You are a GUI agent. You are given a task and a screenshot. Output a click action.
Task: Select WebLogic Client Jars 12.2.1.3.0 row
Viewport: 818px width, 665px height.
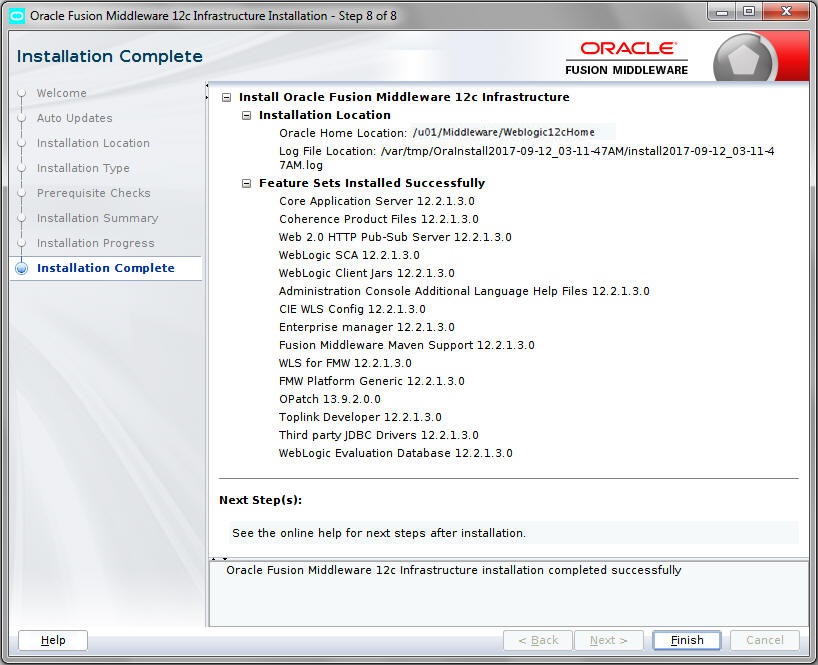point(367,273)
